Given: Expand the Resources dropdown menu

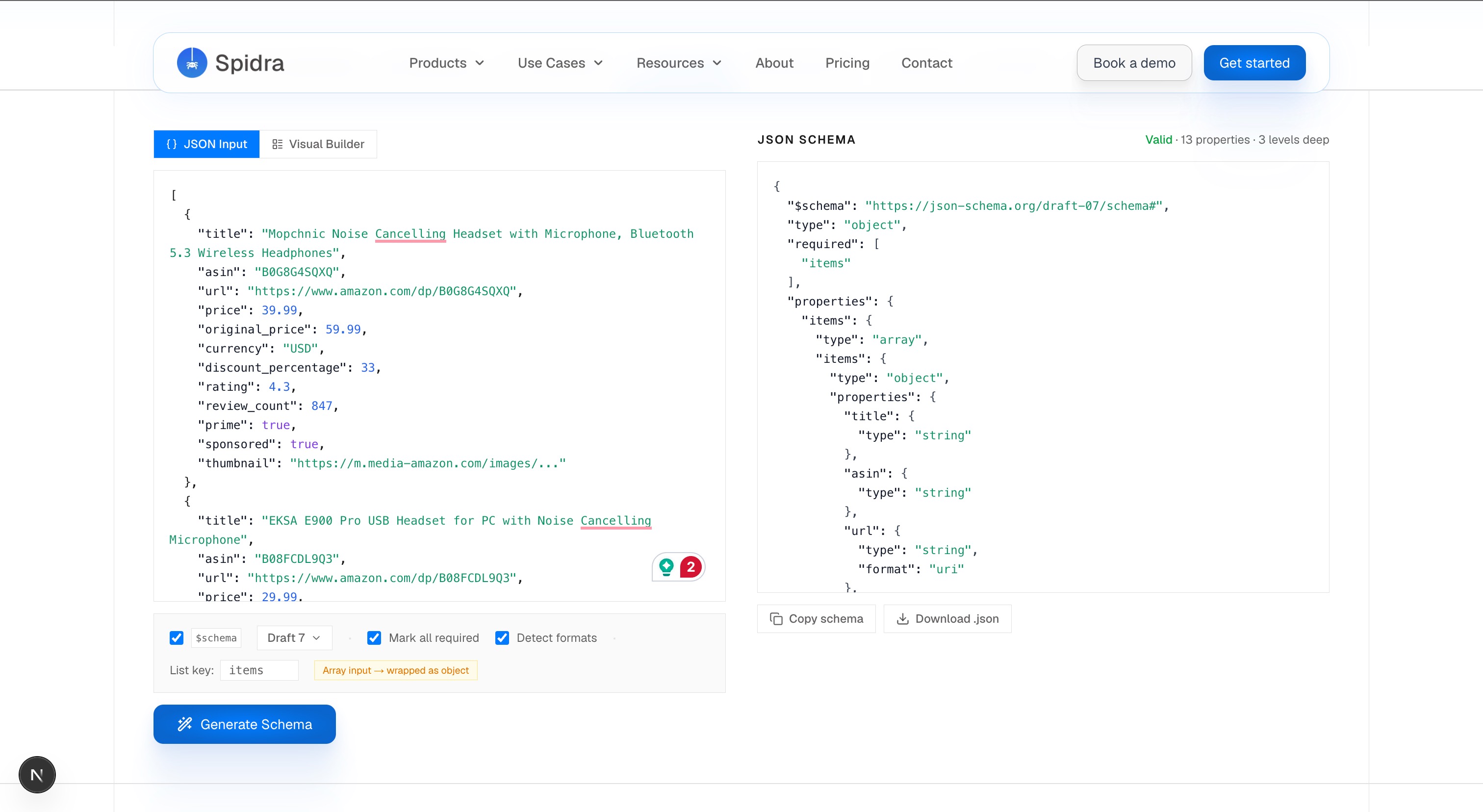Looking at the screenshot, I should (679, 63).
